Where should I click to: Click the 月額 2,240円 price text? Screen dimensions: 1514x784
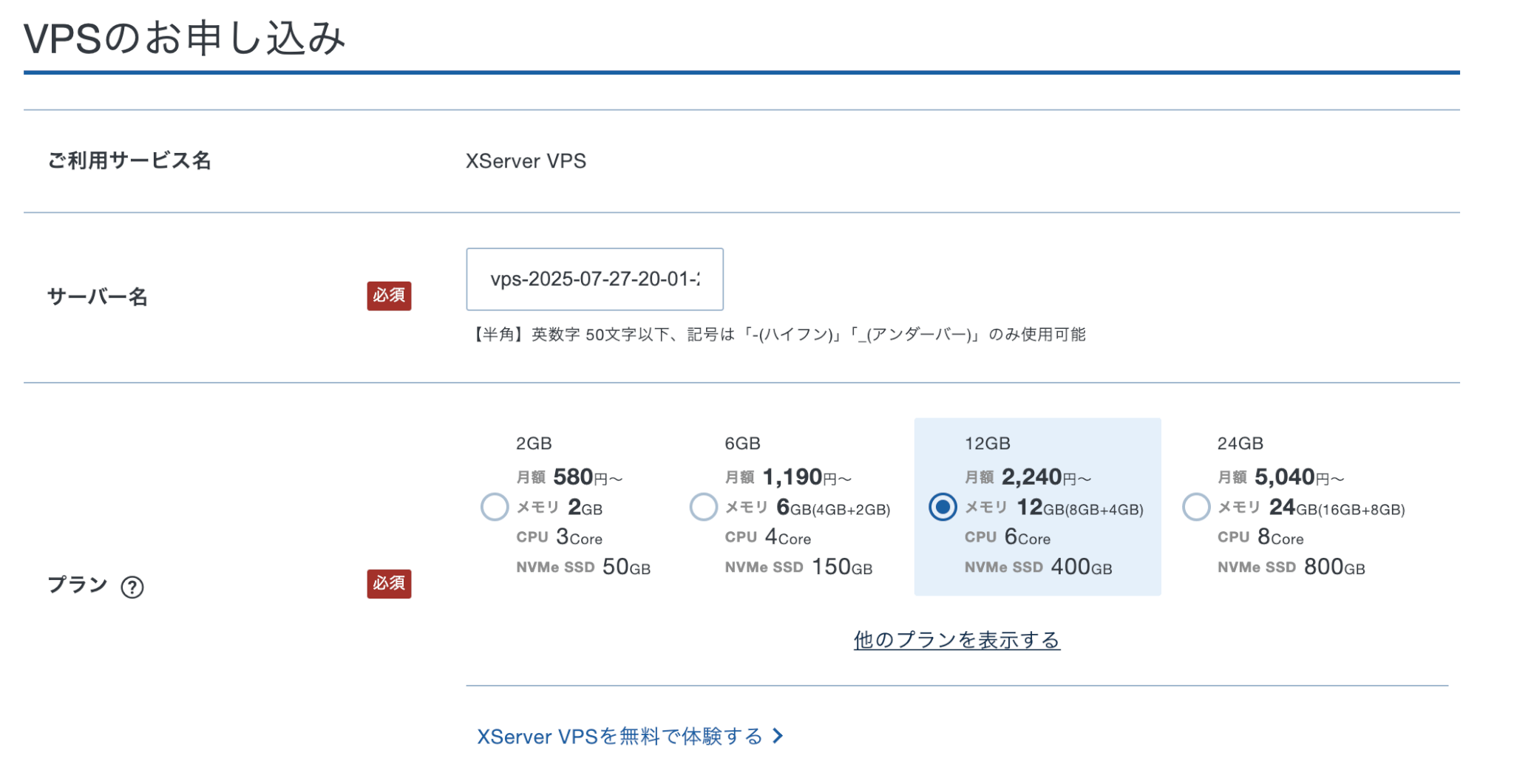[1028, 477]
